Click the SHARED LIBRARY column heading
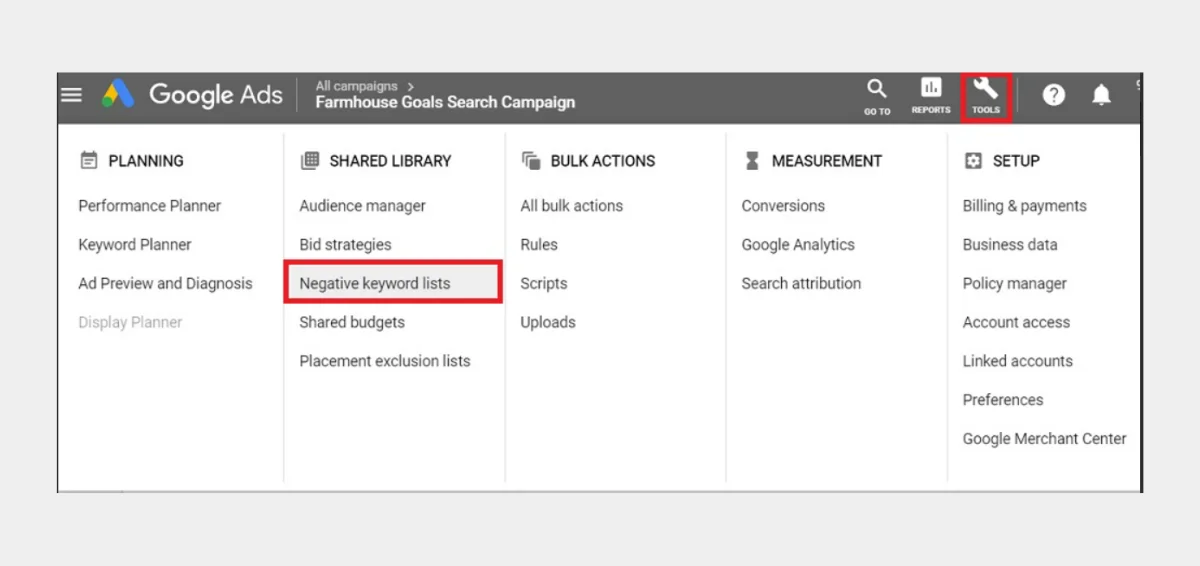The image size is (1200, 566). 391,161
